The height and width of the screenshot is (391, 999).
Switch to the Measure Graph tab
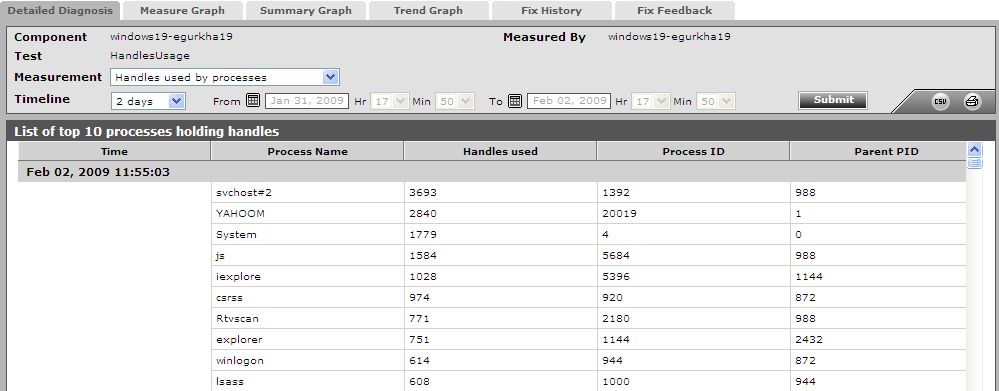tap(182, 10)
